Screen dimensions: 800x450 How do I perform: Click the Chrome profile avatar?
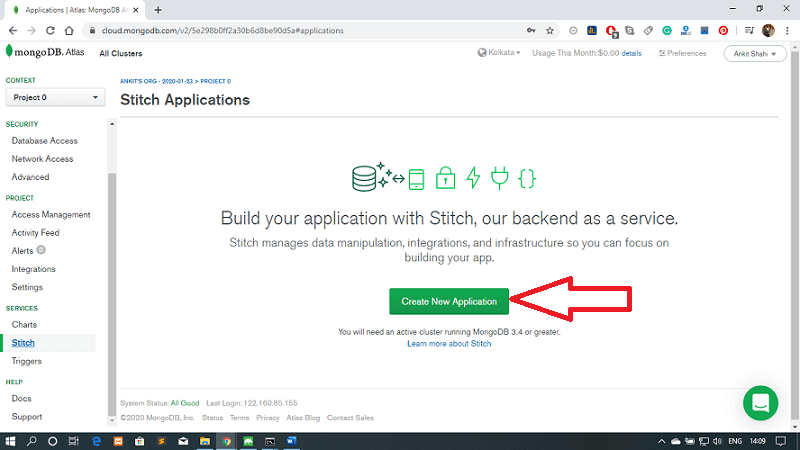(x=768, y=31)
